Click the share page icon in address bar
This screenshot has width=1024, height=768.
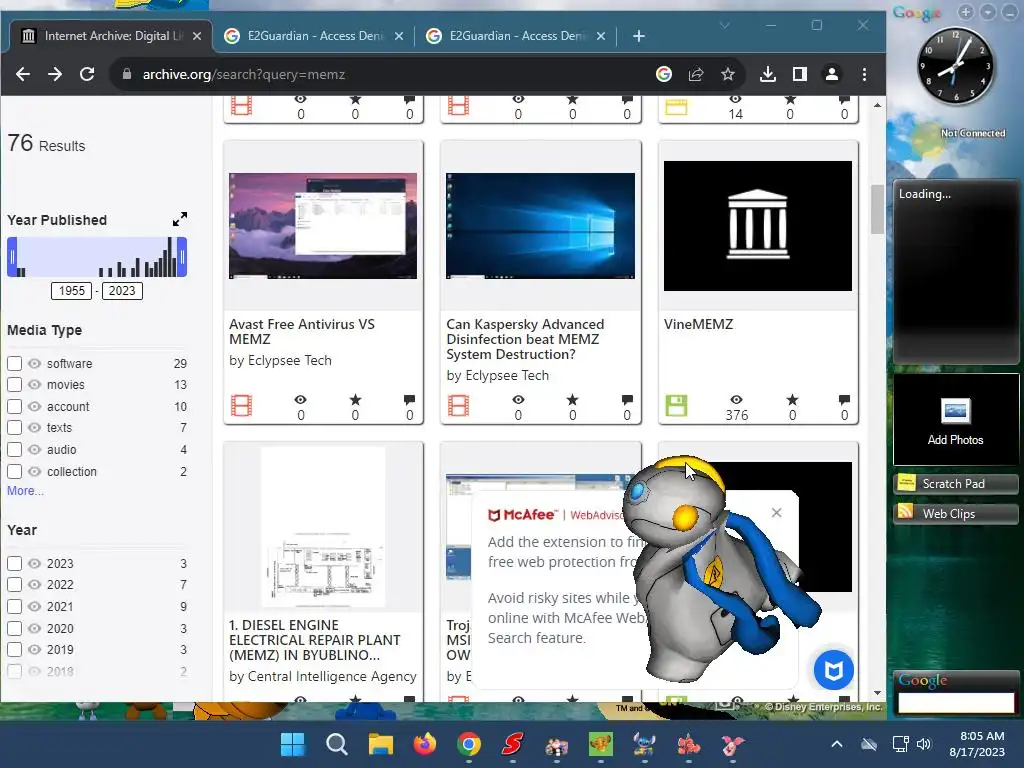696,74
